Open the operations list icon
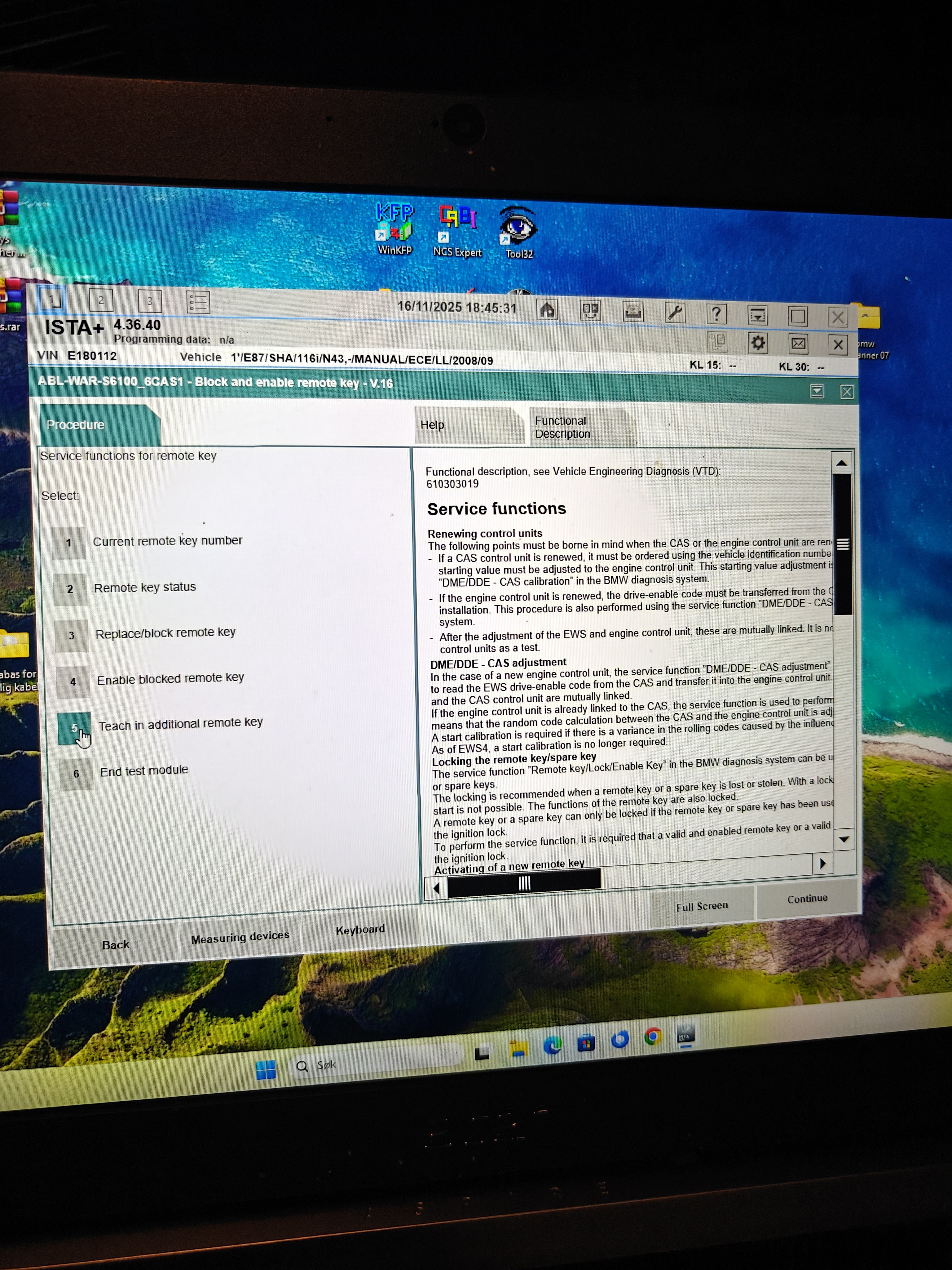Viewport: 952px width, 1270px height. pyautogui.click(x=199, y=302)
